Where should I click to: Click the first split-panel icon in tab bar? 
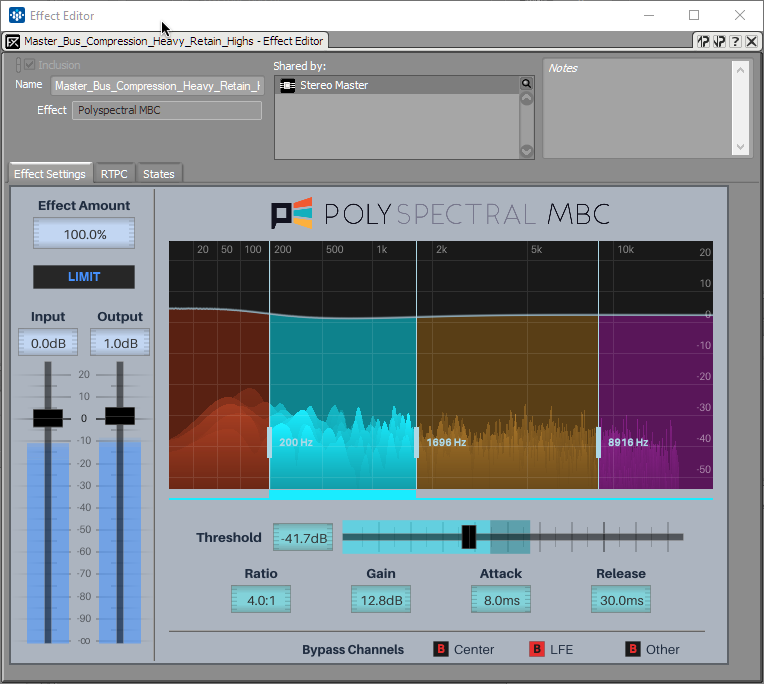(703, 42)
